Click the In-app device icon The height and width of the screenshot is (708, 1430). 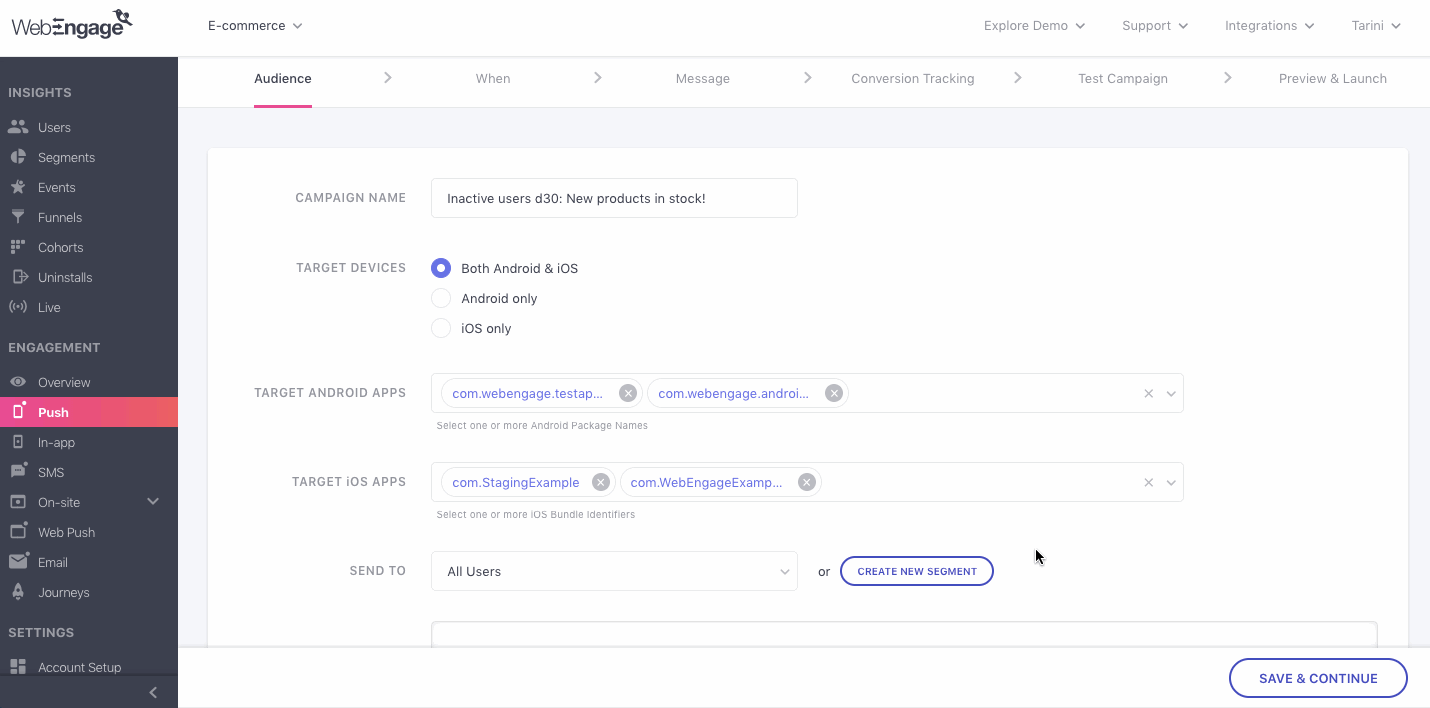click(18, 442)
